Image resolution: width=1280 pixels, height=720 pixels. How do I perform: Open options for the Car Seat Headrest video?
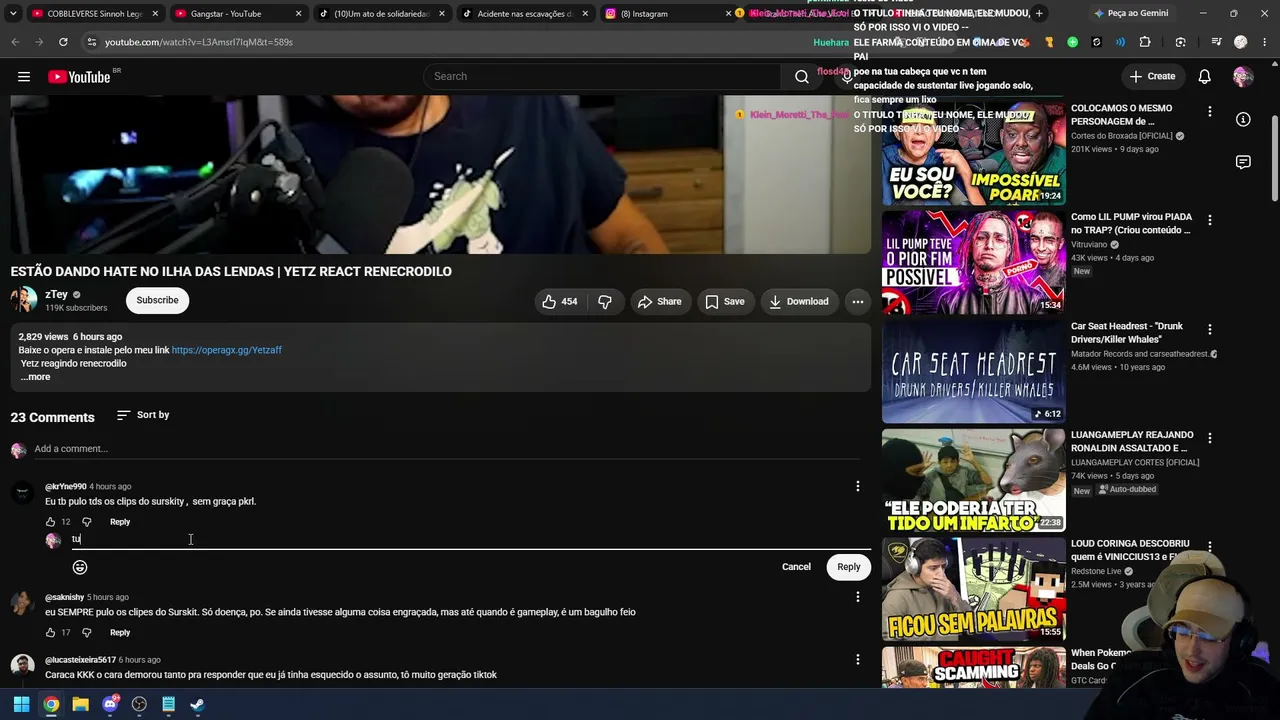1210,330
